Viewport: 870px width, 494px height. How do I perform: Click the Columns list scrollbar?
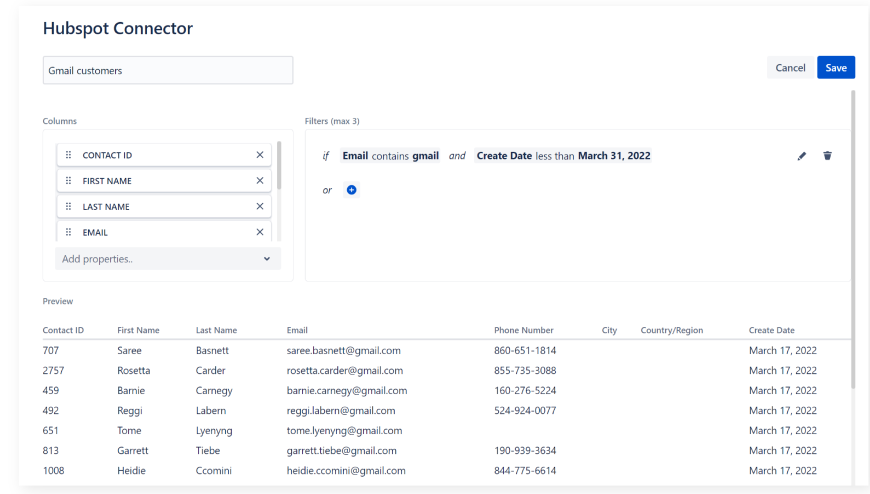tap(279, 165)
